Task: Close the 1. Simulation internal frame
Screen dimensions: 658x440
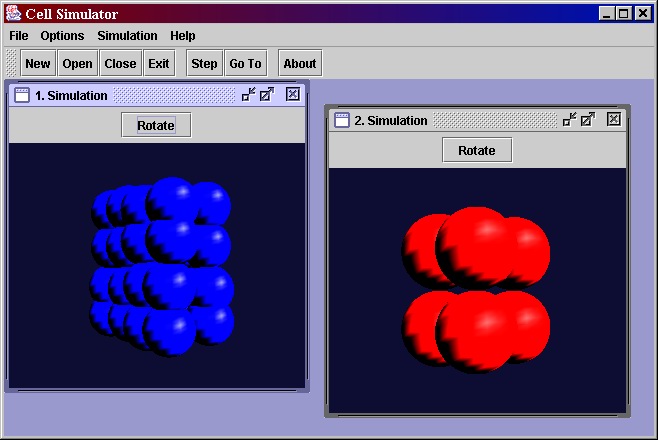Action: coord(293,94)
